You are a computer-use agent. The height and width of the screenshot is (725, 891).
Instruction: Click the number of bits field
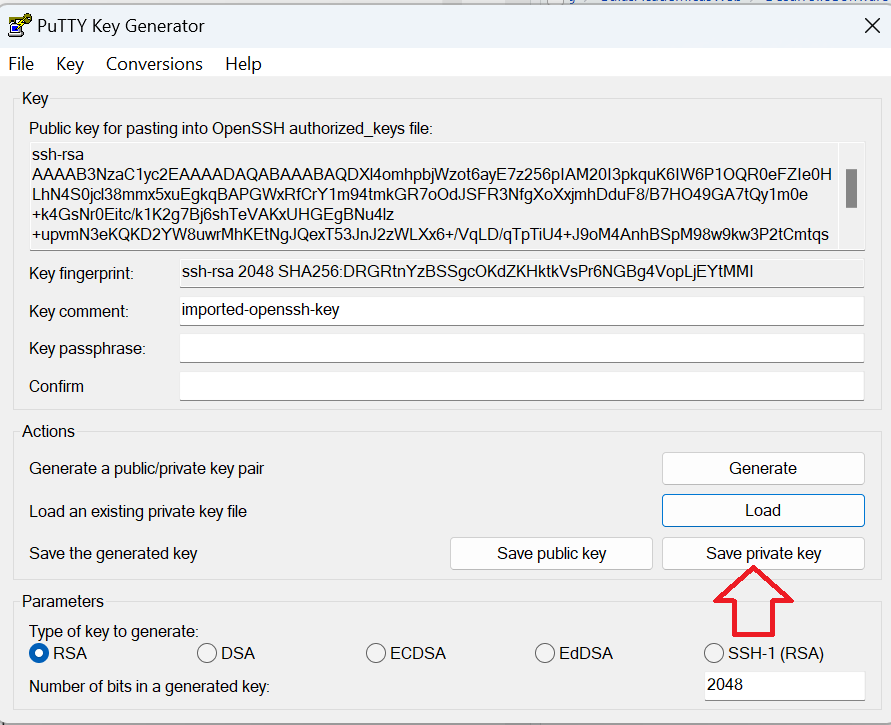point(784,686)
